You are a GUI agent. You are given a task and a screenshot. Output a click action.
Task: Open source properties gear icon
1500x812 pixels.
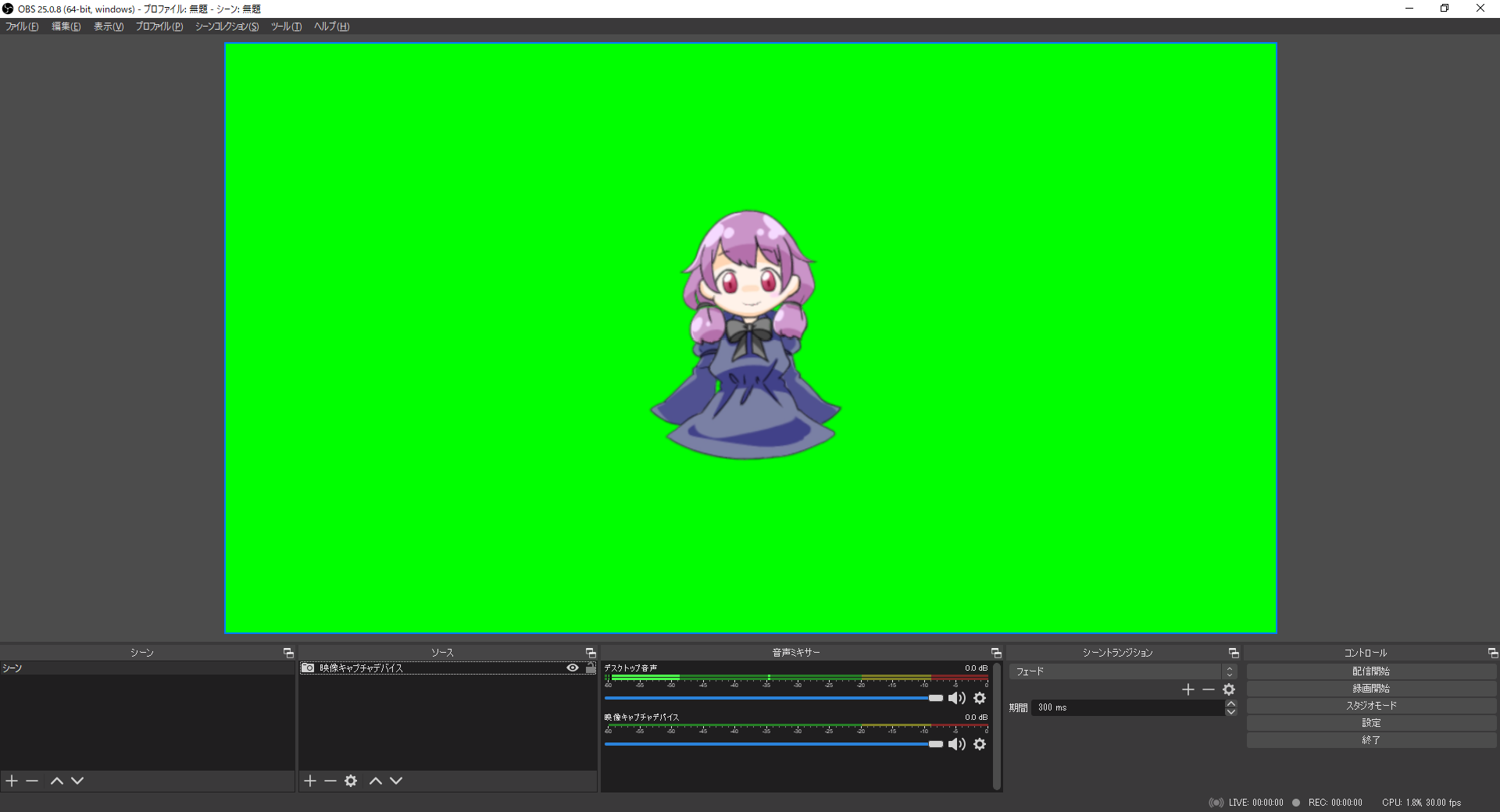pos(352,781)
